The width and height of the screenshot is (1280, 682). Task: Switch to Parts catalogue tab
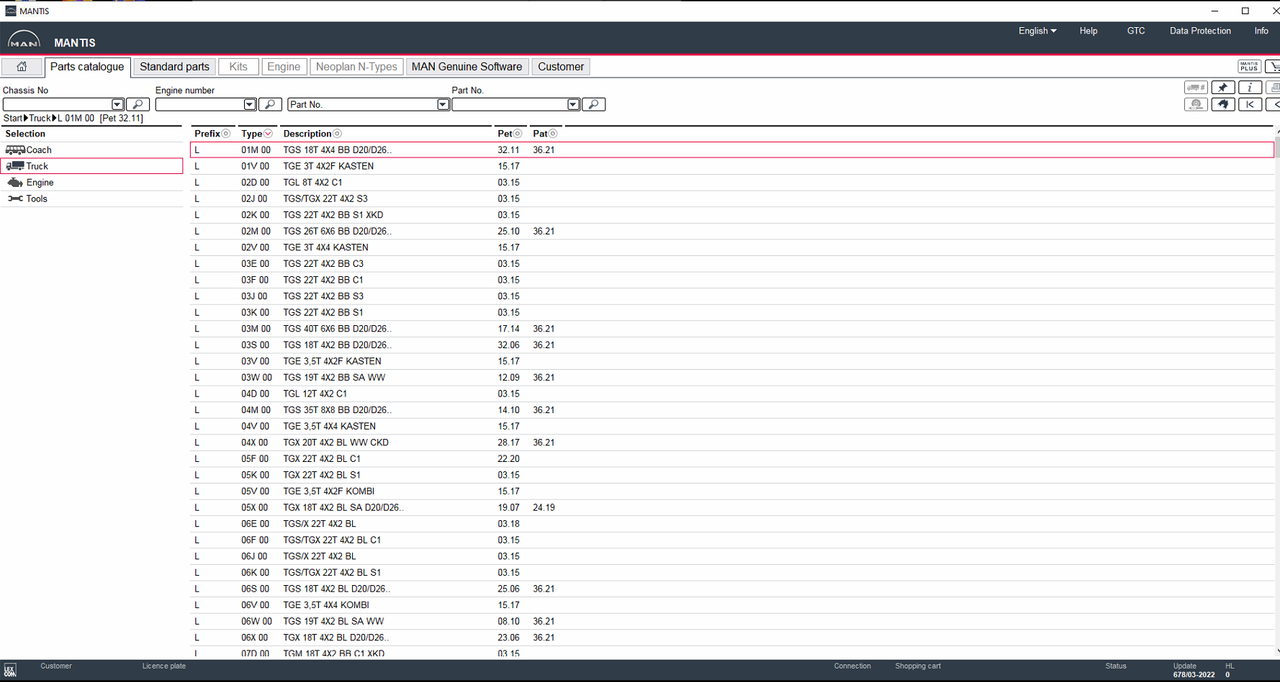click(87, 67)
